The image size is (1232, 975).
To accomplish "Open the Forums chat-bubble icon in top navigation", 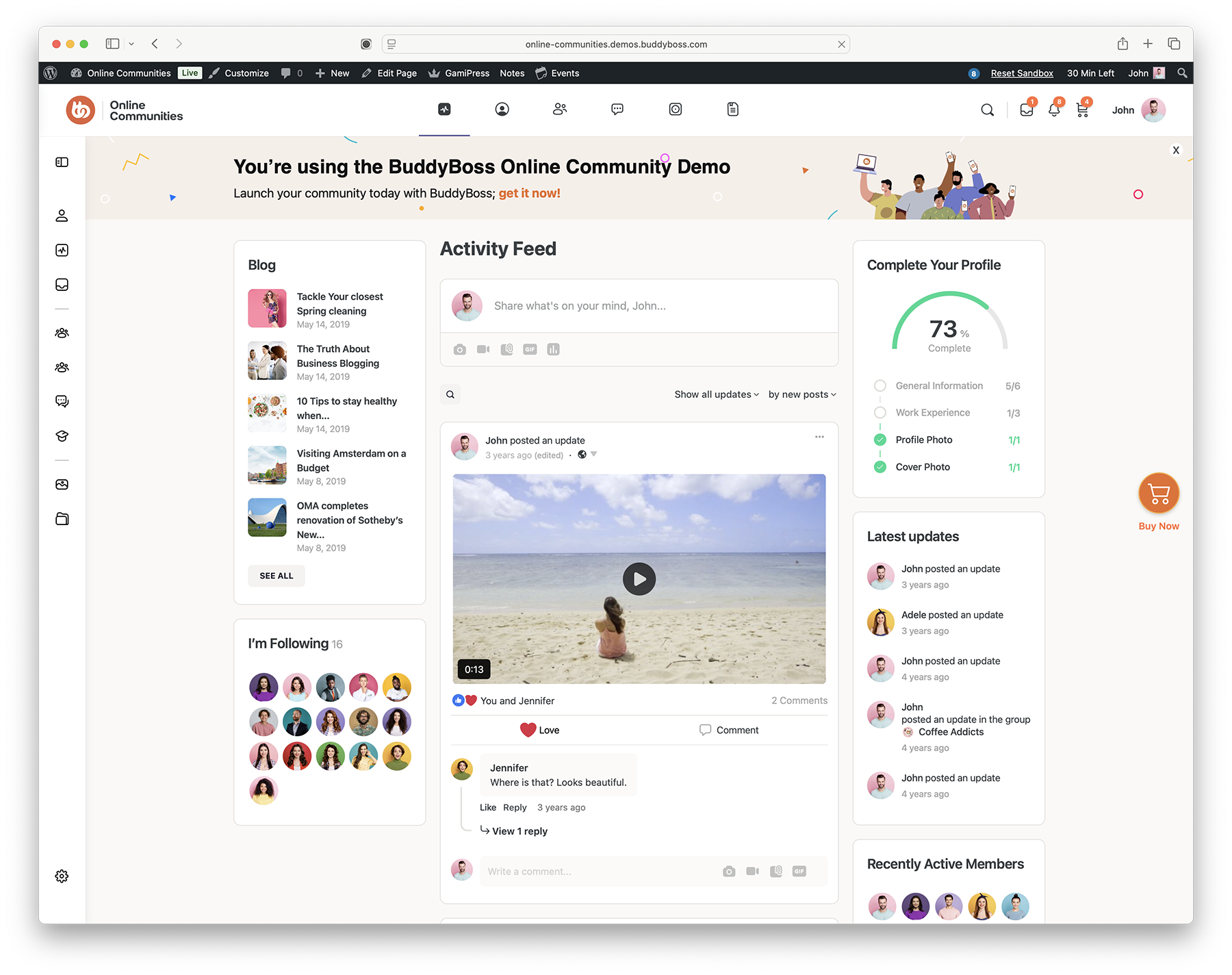I will pyautogui.click(x=617, y=109).
